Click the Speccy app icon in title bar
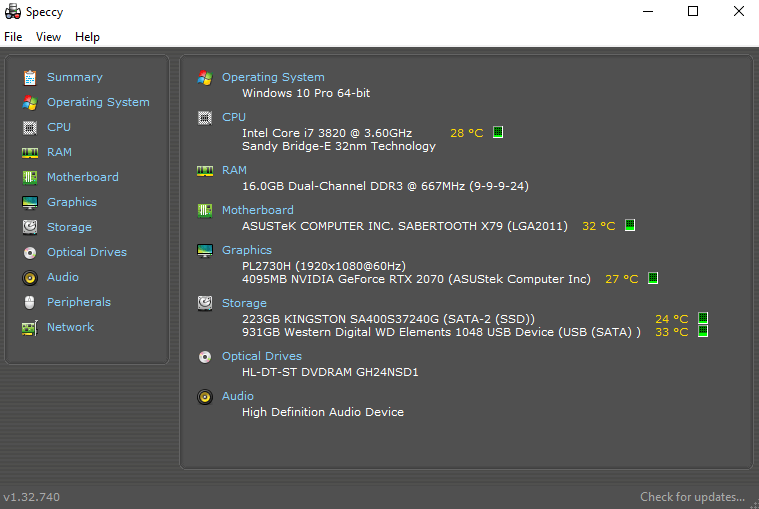Image resolution: width=759 pixels, height=509 pixels. coord(13,12)
